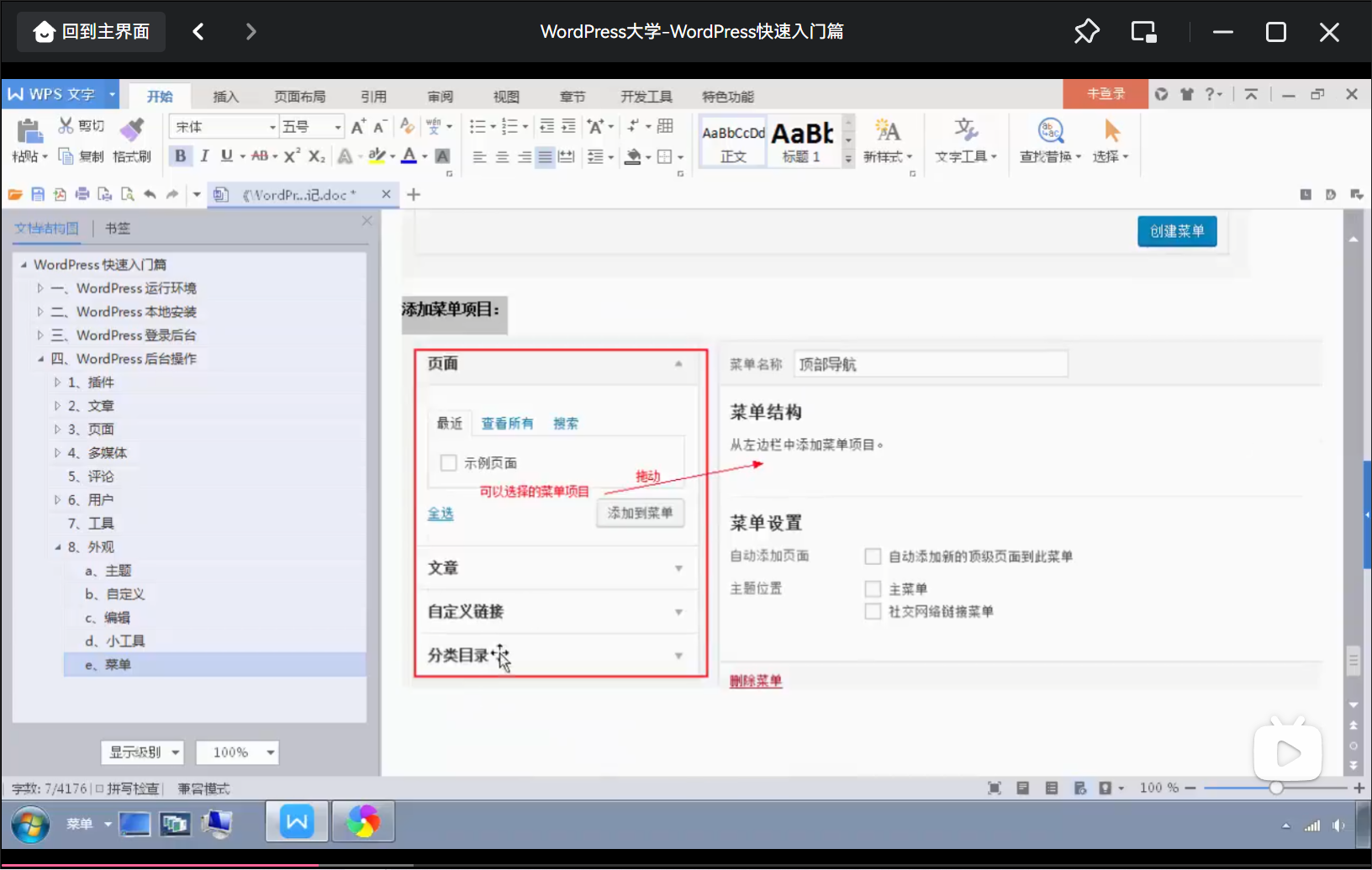Click the Save disk icon
The width and height of the screenshot is (1372, 870).
pos(38,194)
